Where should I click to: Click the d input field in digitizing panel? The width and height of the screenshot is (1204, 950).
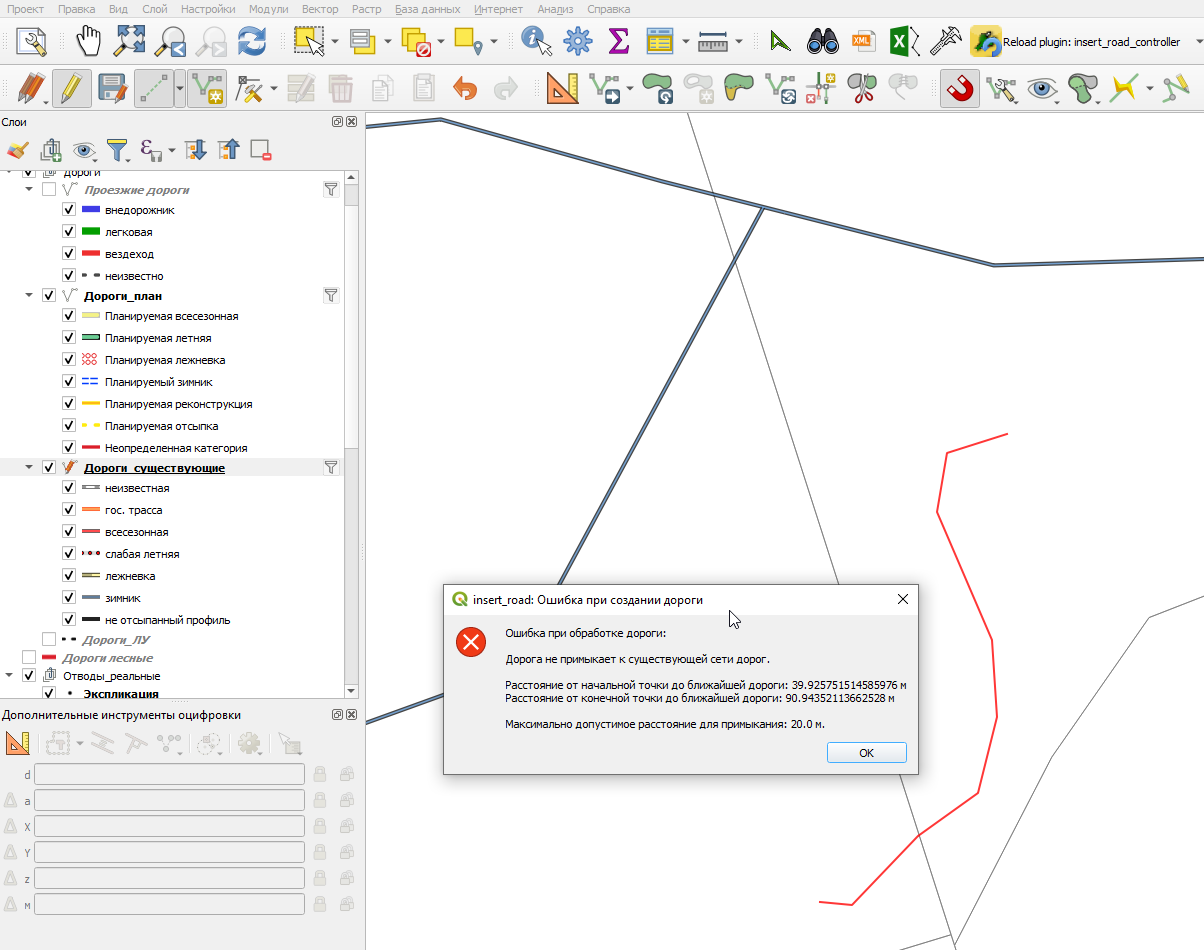click(170, 774)
